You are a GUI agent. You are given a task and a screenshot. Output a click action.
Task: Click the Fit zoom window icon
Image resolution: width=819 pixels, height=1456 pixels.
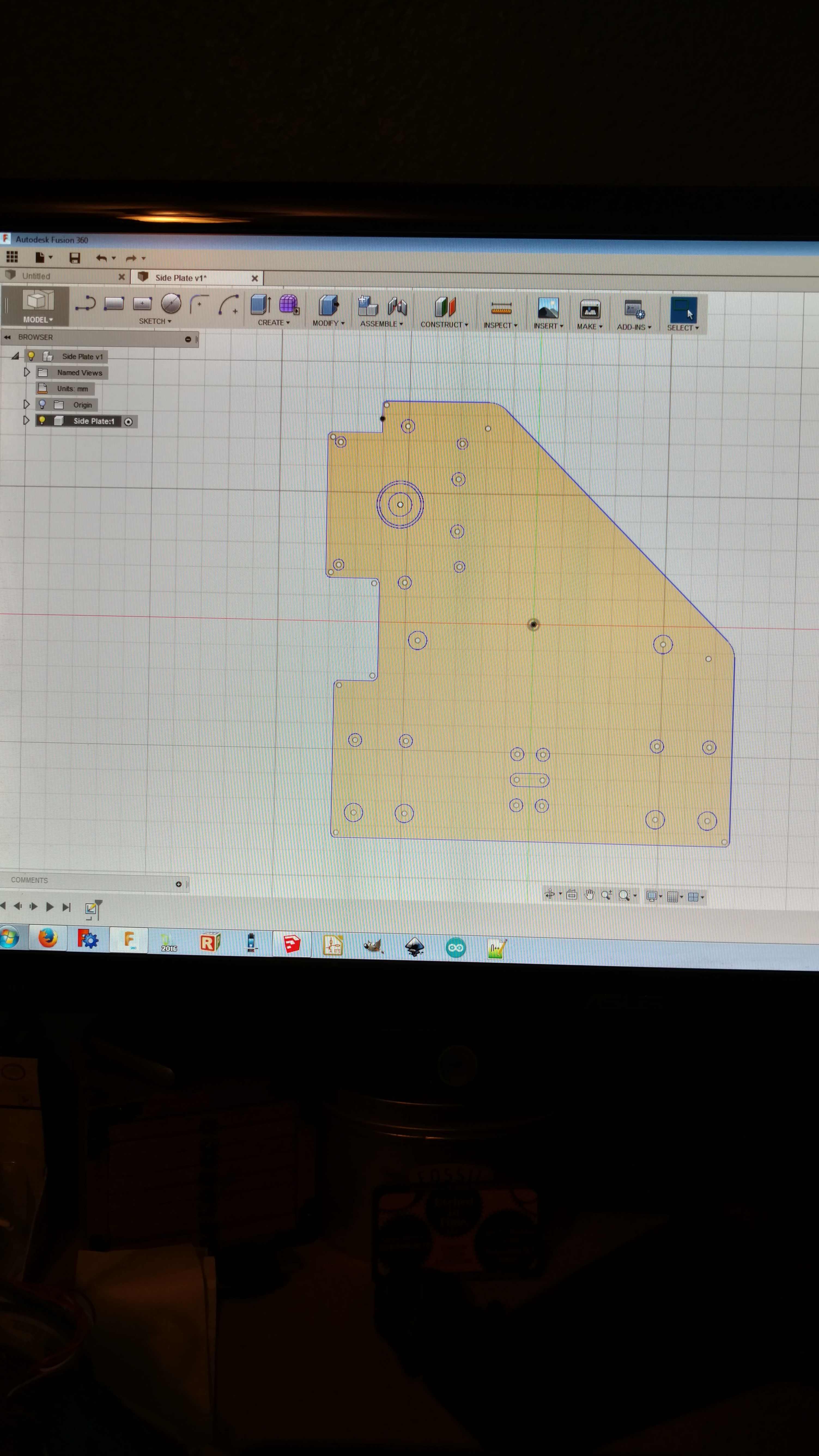[x=624, y=895]
